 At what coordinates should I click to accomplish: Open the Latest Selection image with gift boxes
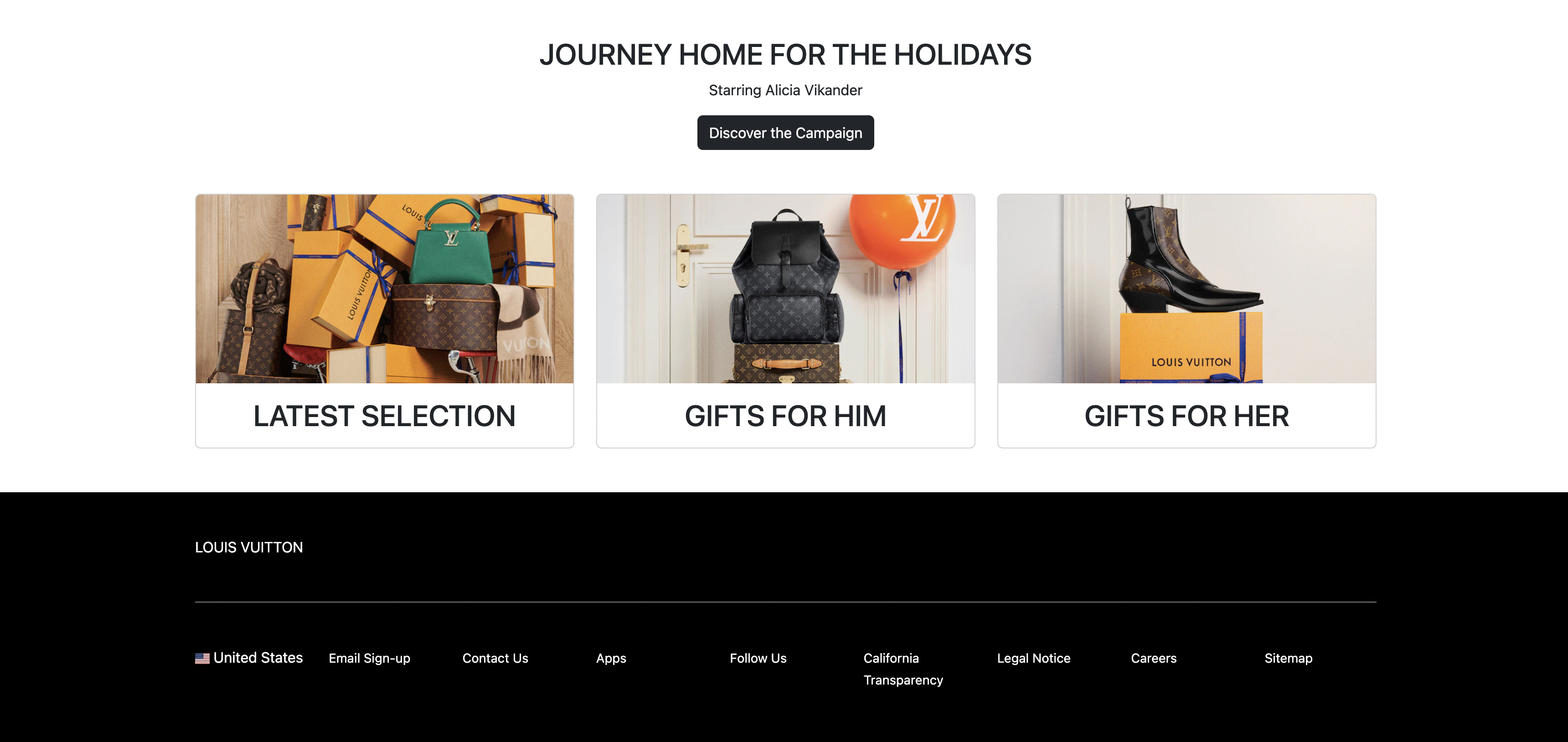coord(384,289)
